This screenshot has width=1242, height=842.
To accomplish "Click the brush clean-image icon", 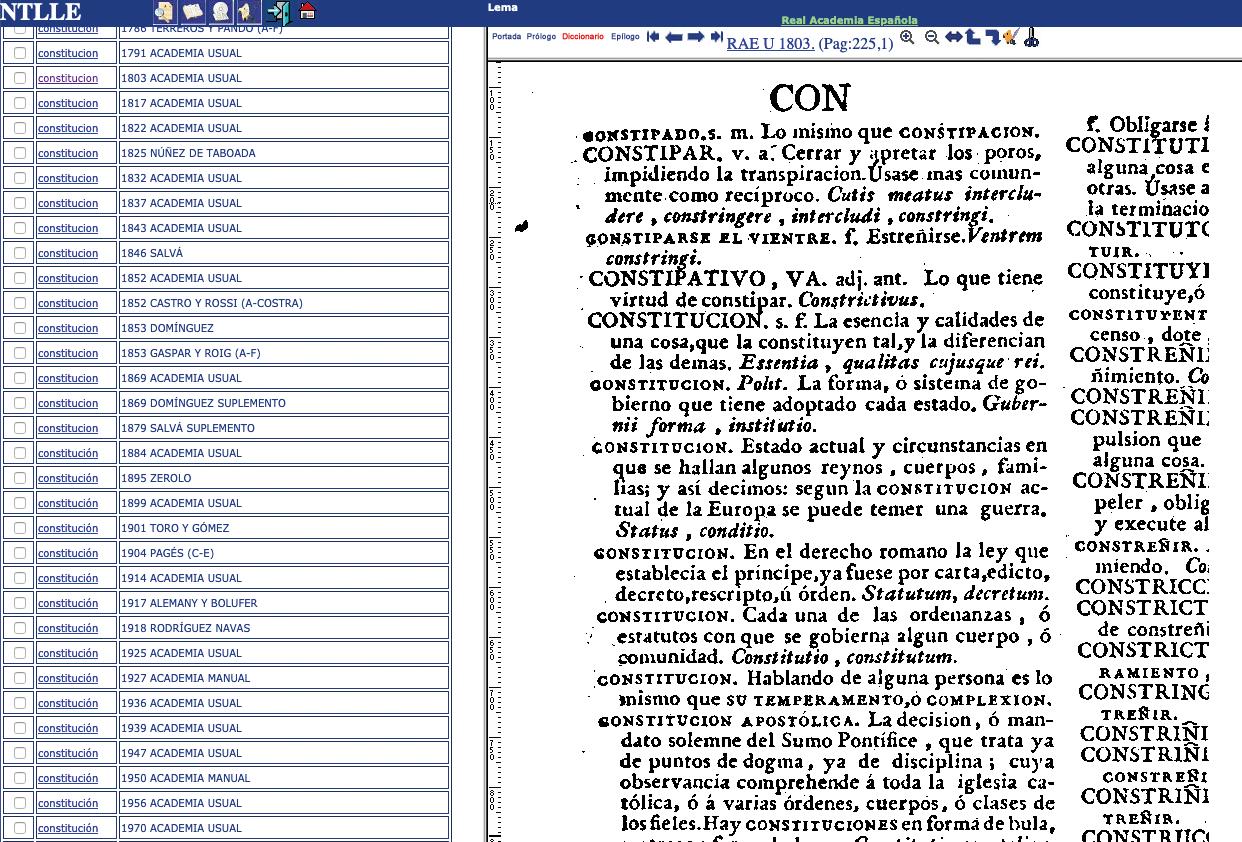I will coord(1010,37).
